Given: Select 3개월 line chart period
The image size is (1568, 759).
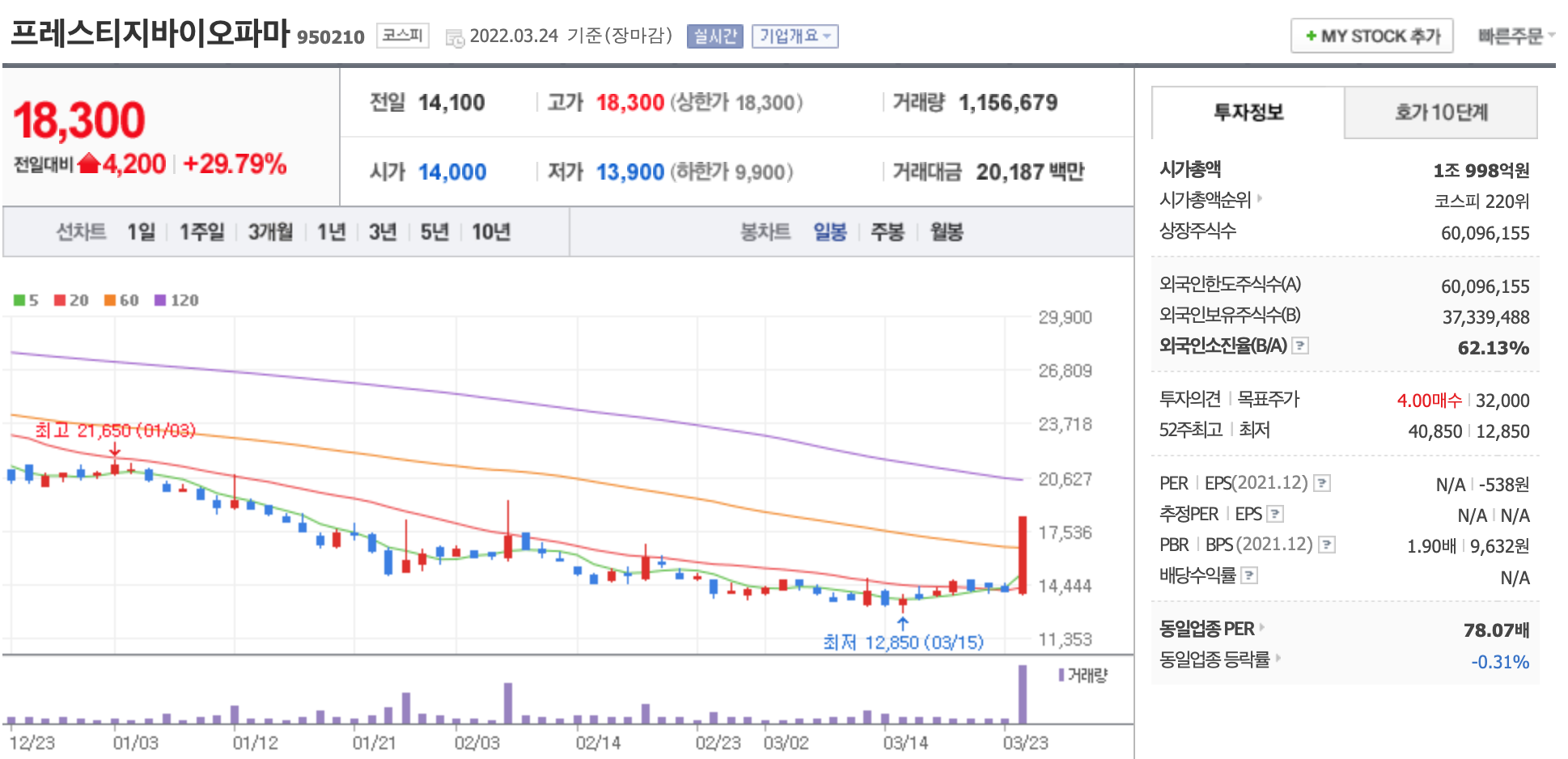Looking at the screenshot, I should click(270, 232).
